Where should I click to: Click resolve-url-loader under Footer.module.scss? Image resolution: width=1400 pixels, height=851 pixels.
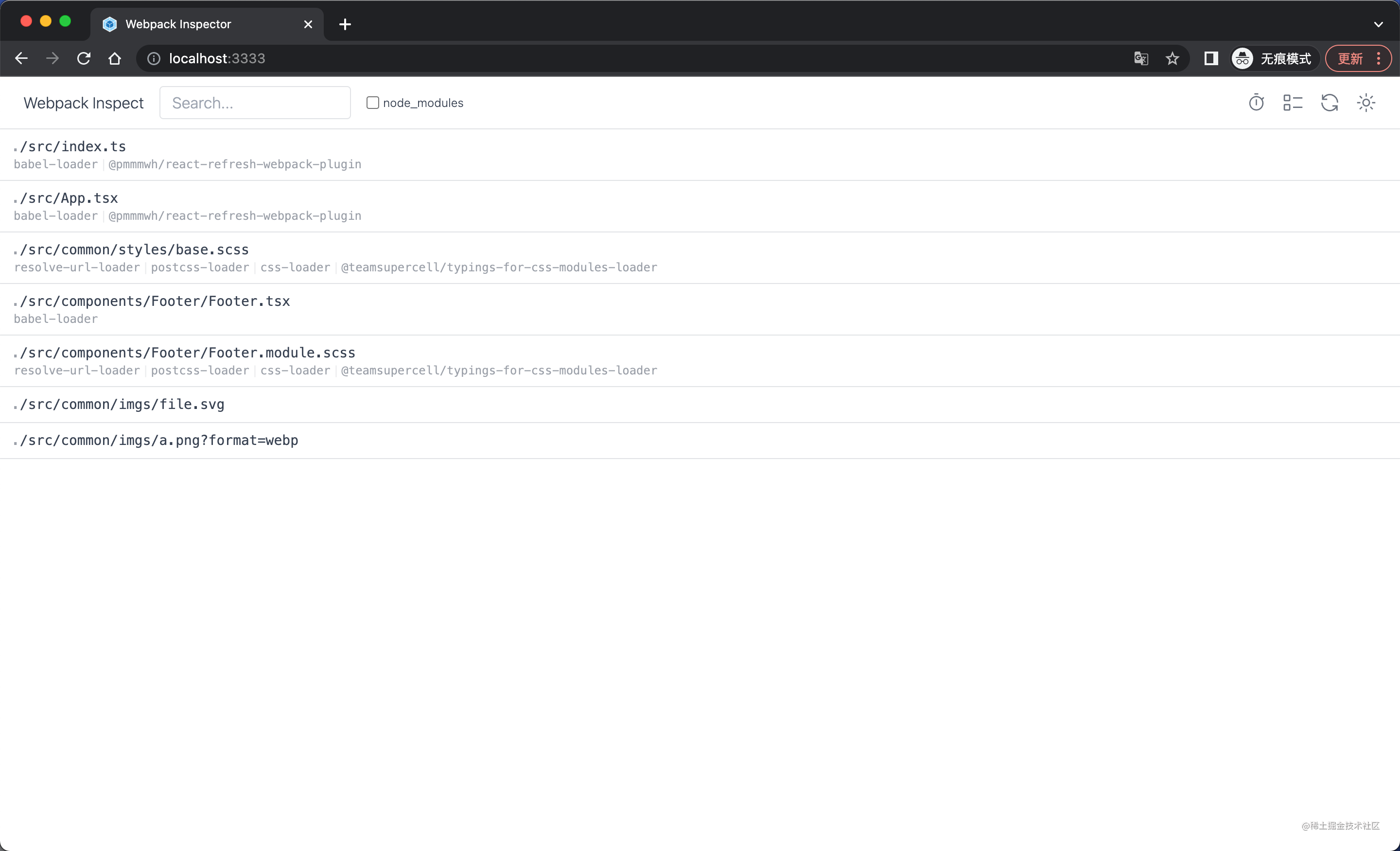(x=77, y=371)
